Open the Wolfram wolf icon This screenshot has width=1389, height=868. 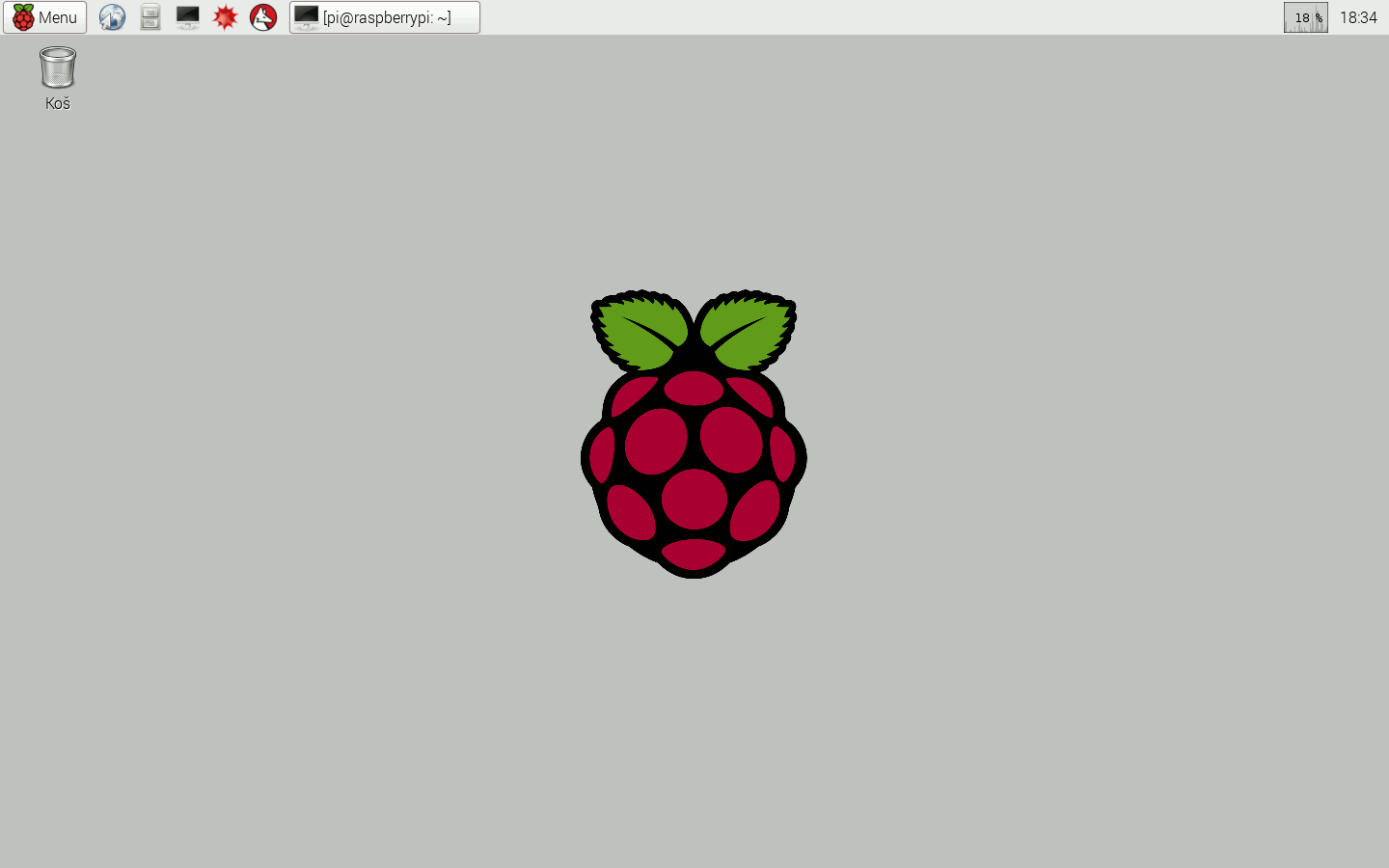(263, 17)
